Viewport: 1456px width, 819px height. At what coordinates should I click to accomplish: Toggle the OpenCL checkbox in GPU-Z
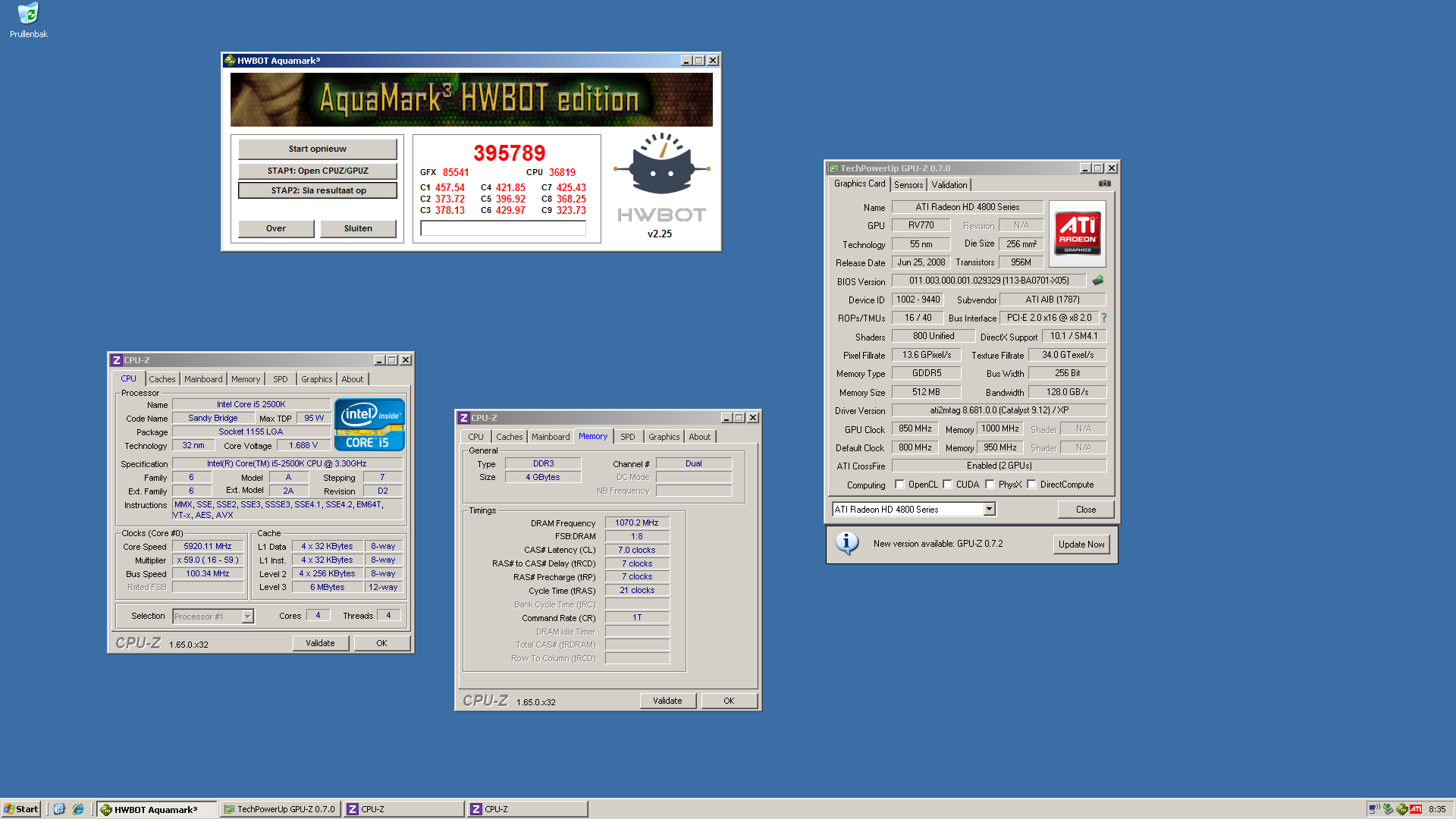coord(900,485)
